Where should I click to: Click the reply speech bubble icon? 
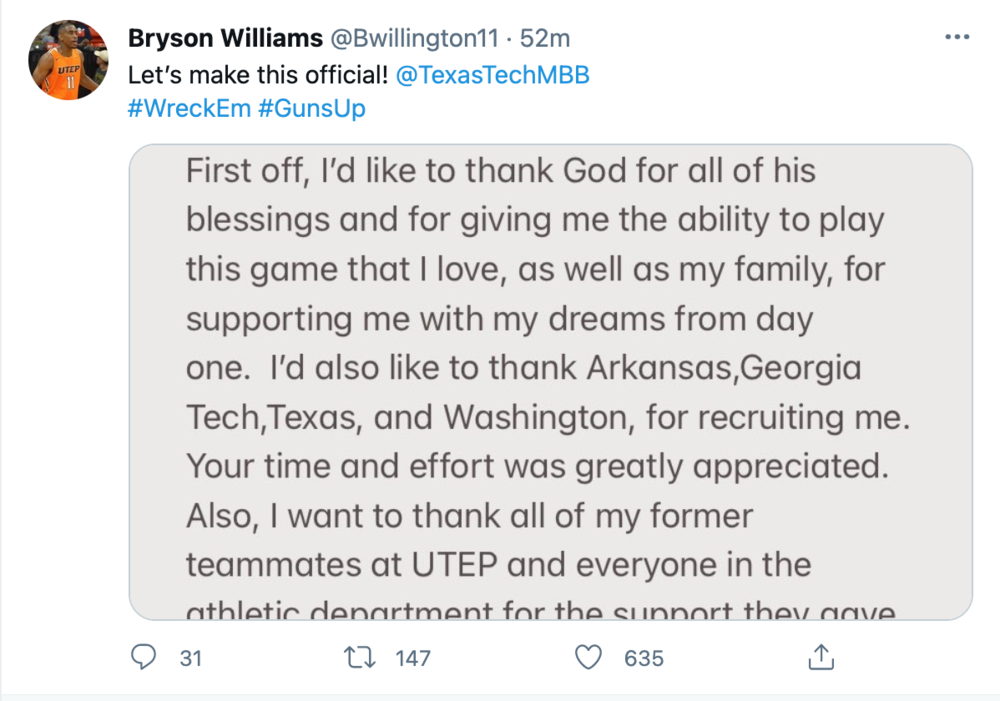[x=145, y=657]
